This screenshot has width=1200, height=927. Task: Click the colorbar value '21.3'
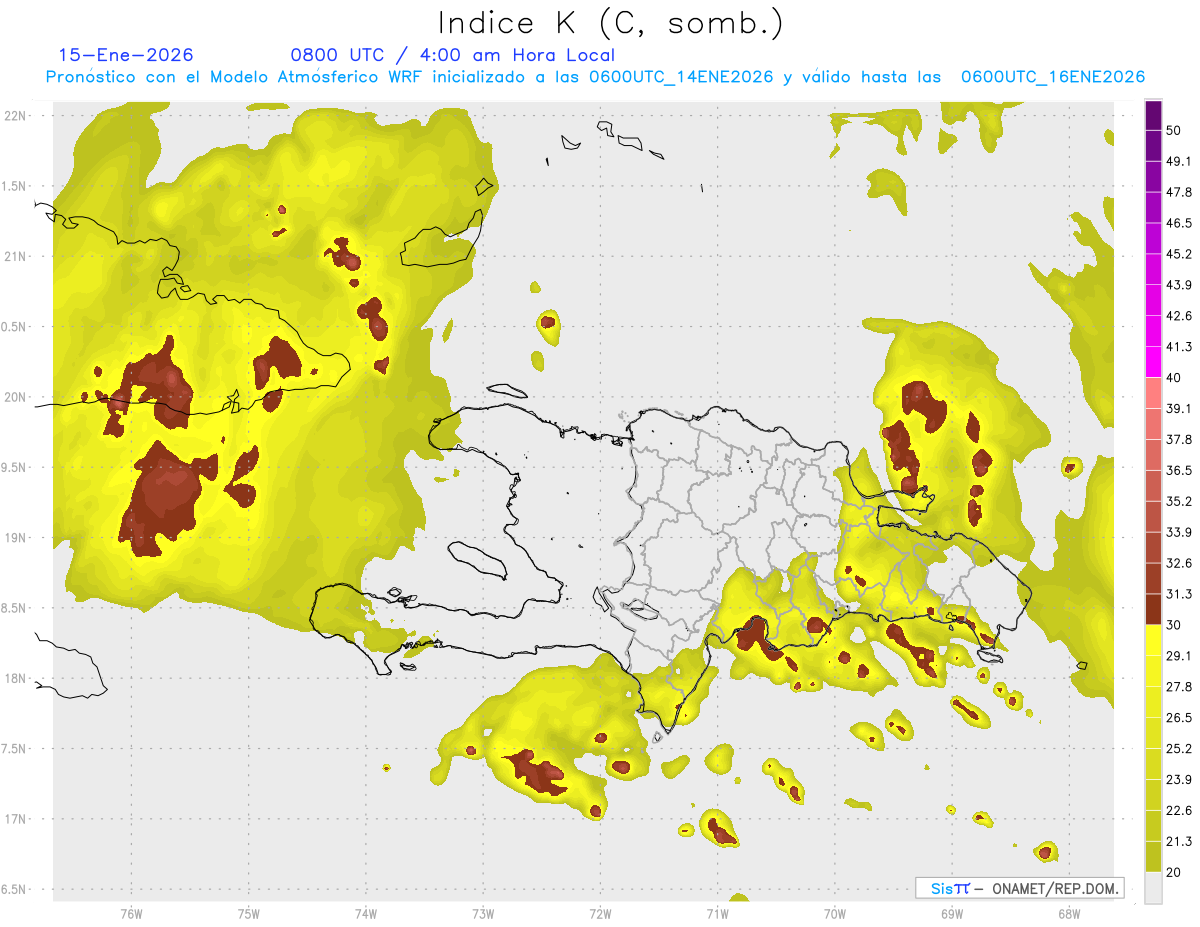click(1179, 841)
